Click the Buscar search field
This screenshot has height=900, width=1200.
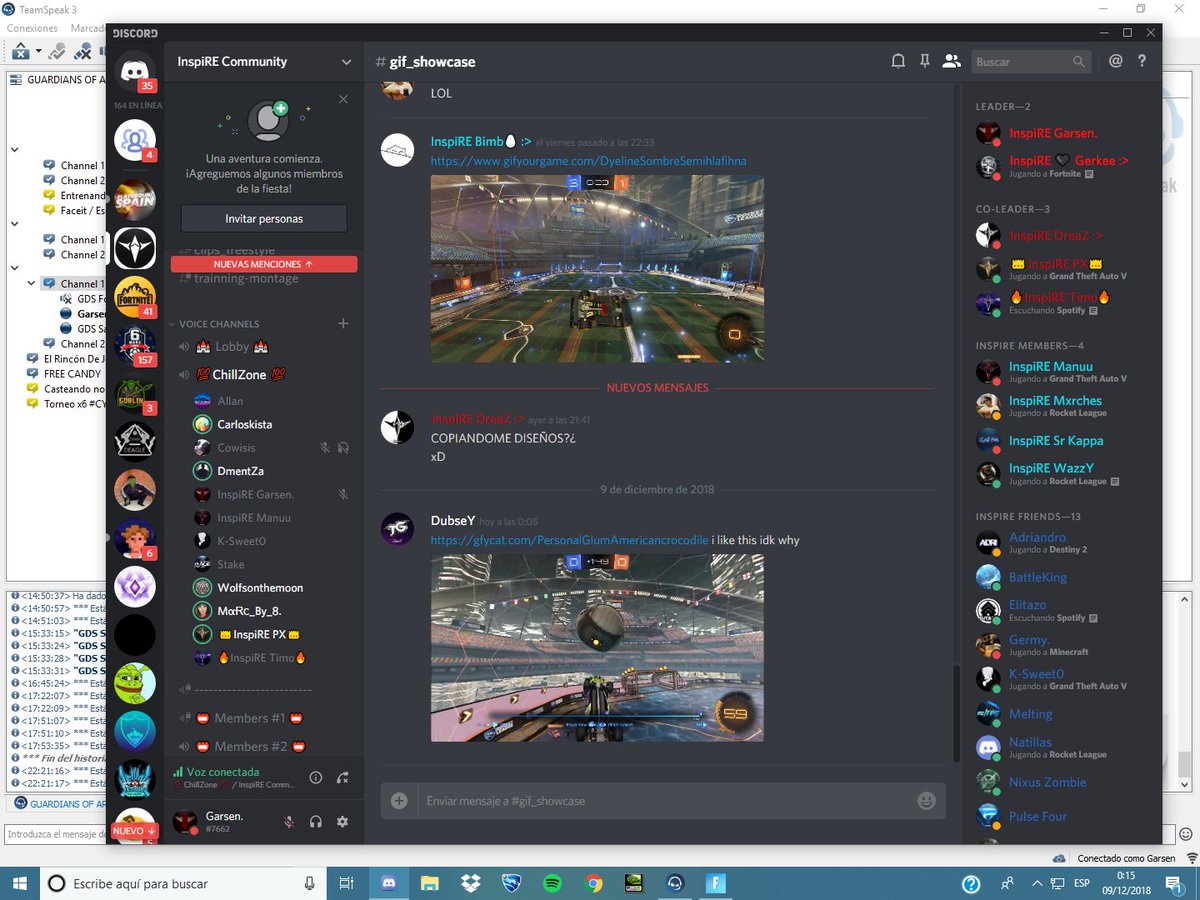pyautogui.click(x=1030, y=62)
